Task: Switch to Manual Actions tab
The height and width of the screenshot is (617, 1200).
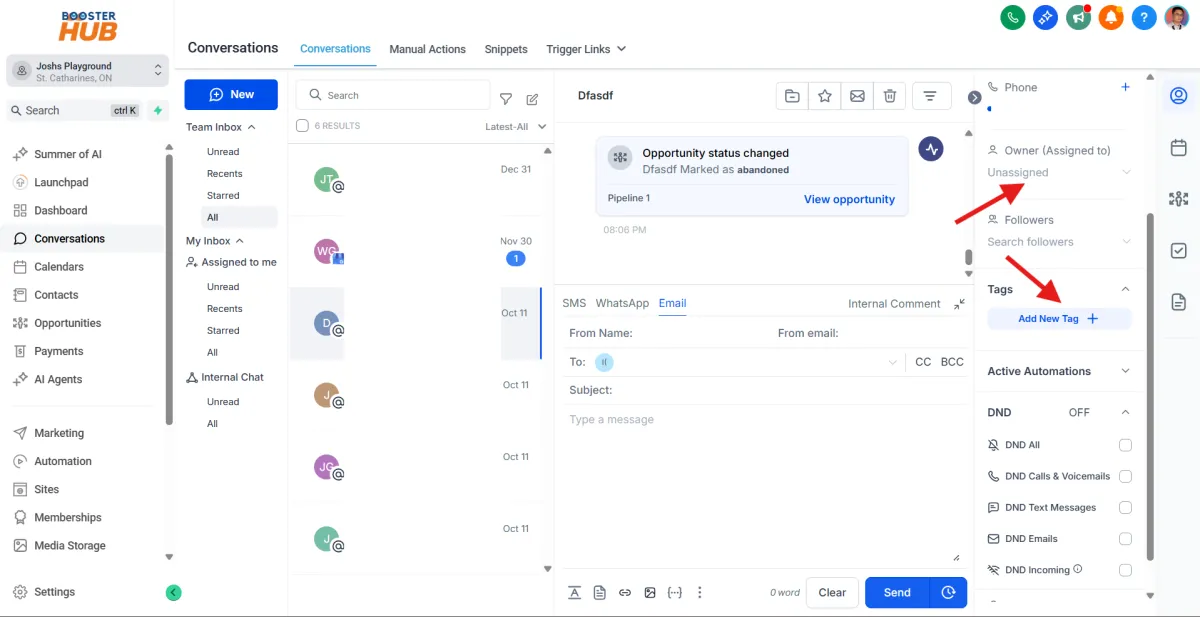Action: pyautogui.click(x=428, y=49)
